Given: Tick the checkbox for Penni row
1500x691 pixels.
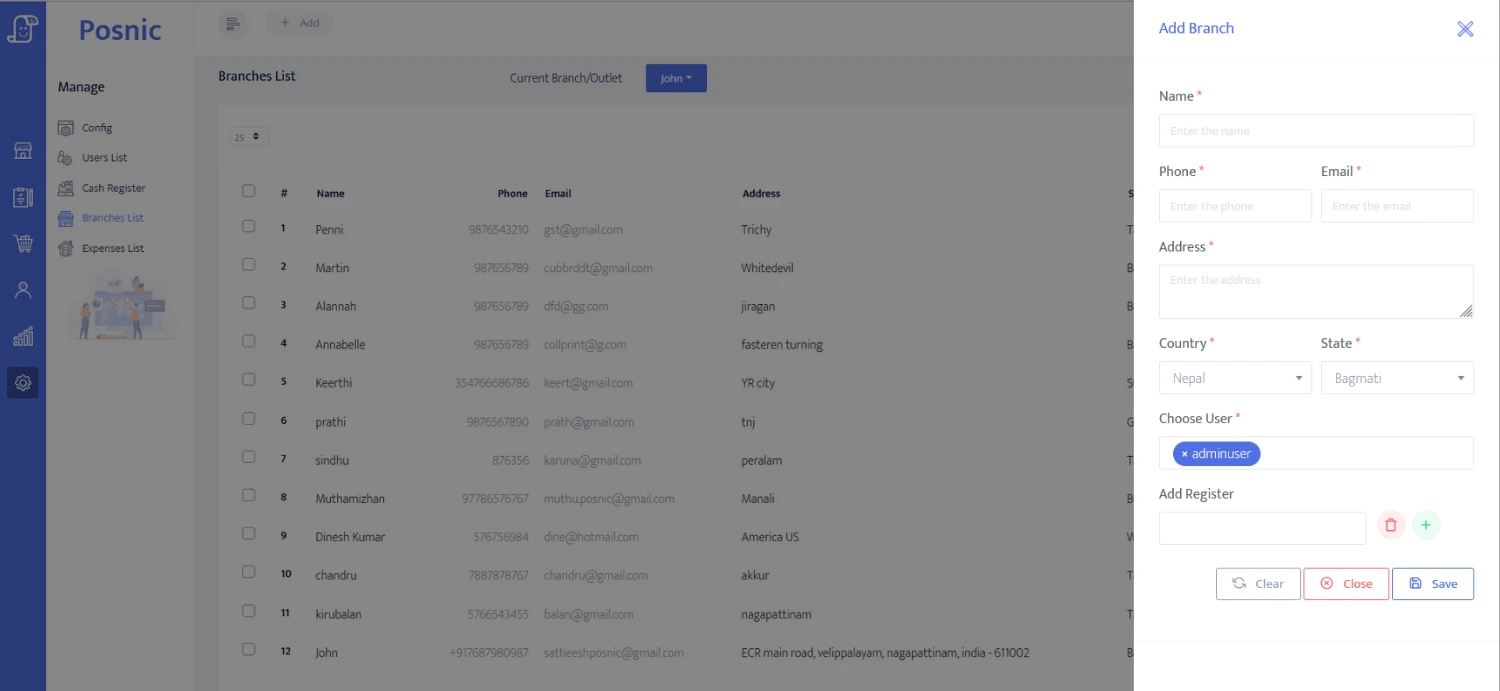Looking at the screenshot, I should click(x=249, y=227).
